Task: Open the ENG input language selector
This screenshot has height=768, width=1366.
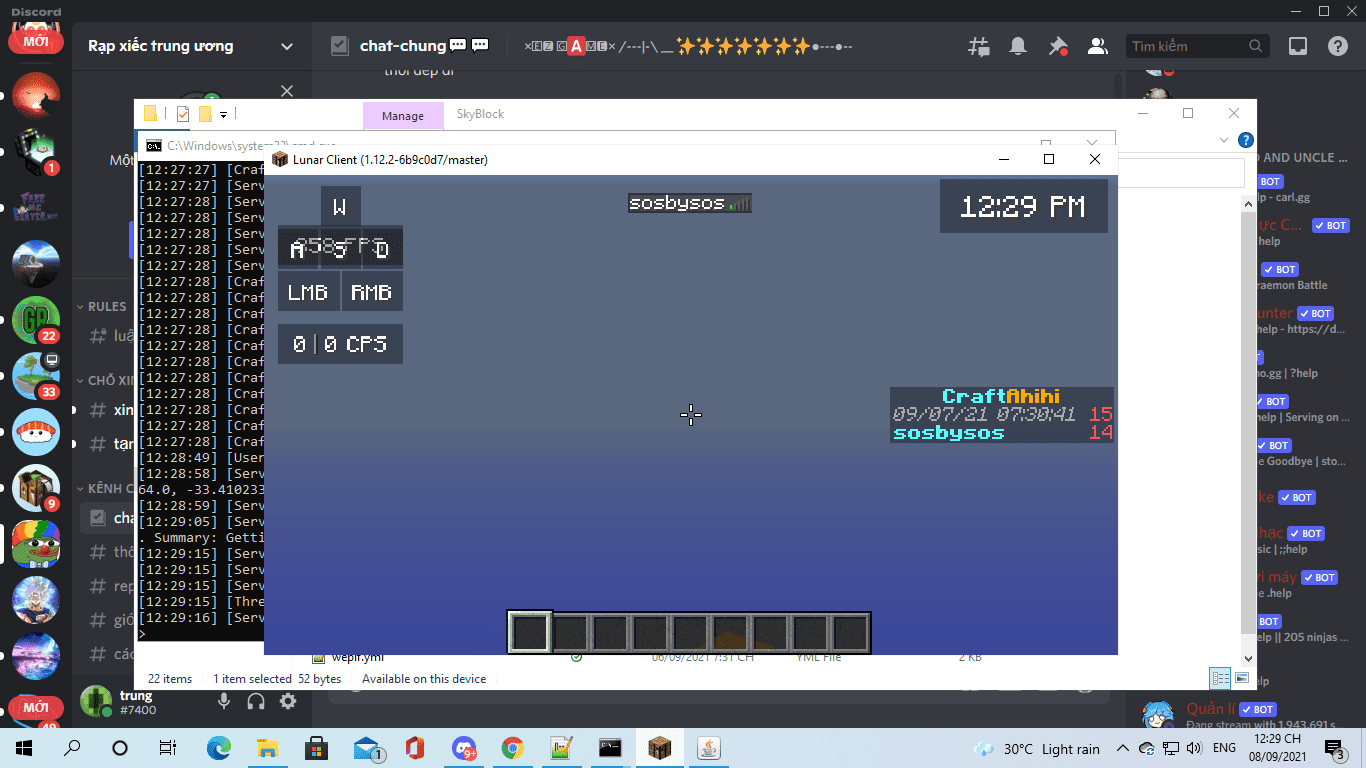Action: click(x=1224, y=748)
